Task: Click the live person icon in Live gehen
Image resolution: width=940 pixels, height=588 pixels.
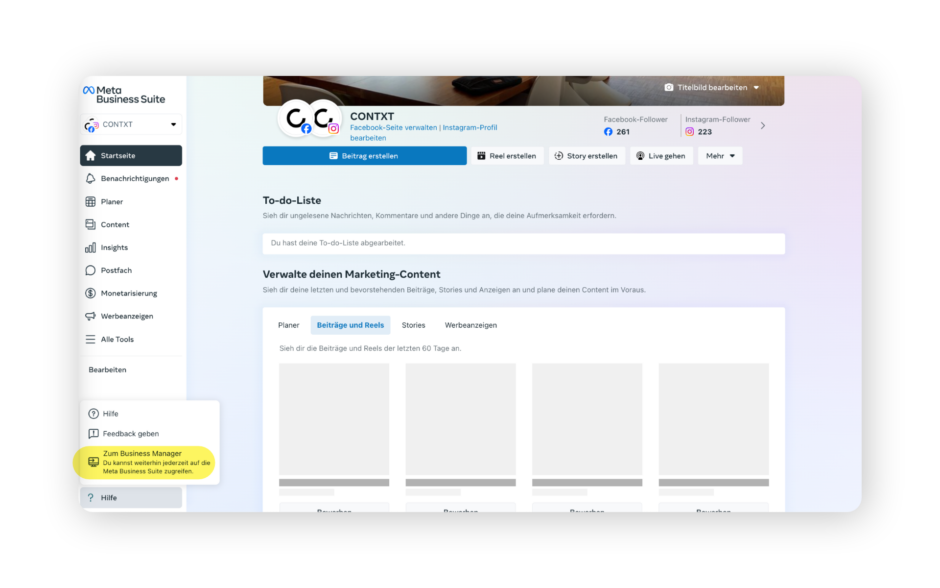Action: pyautogui.click(x=640, y=156)
